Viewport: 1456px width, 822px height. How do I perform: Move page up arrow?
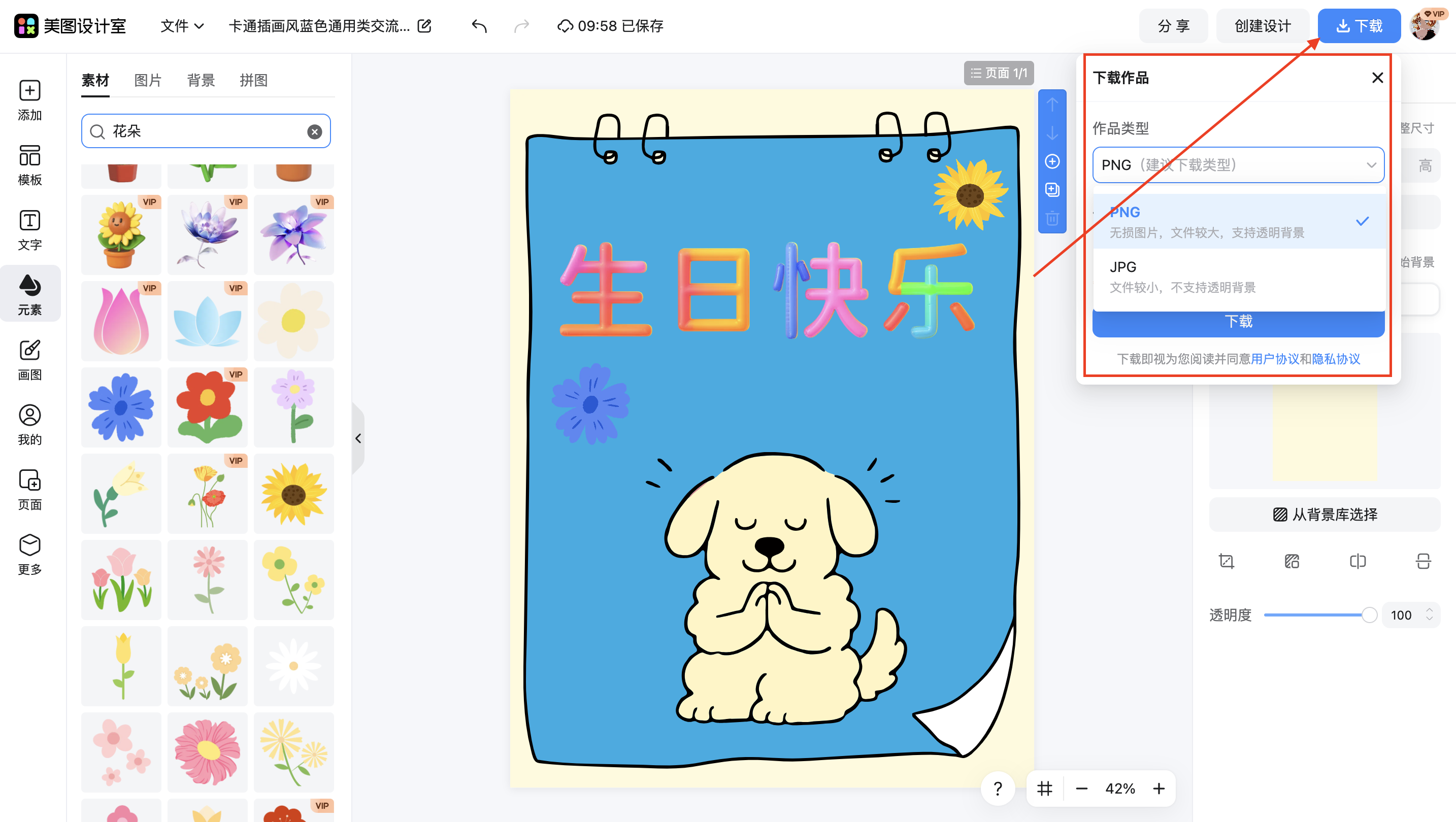(1052, 105)
